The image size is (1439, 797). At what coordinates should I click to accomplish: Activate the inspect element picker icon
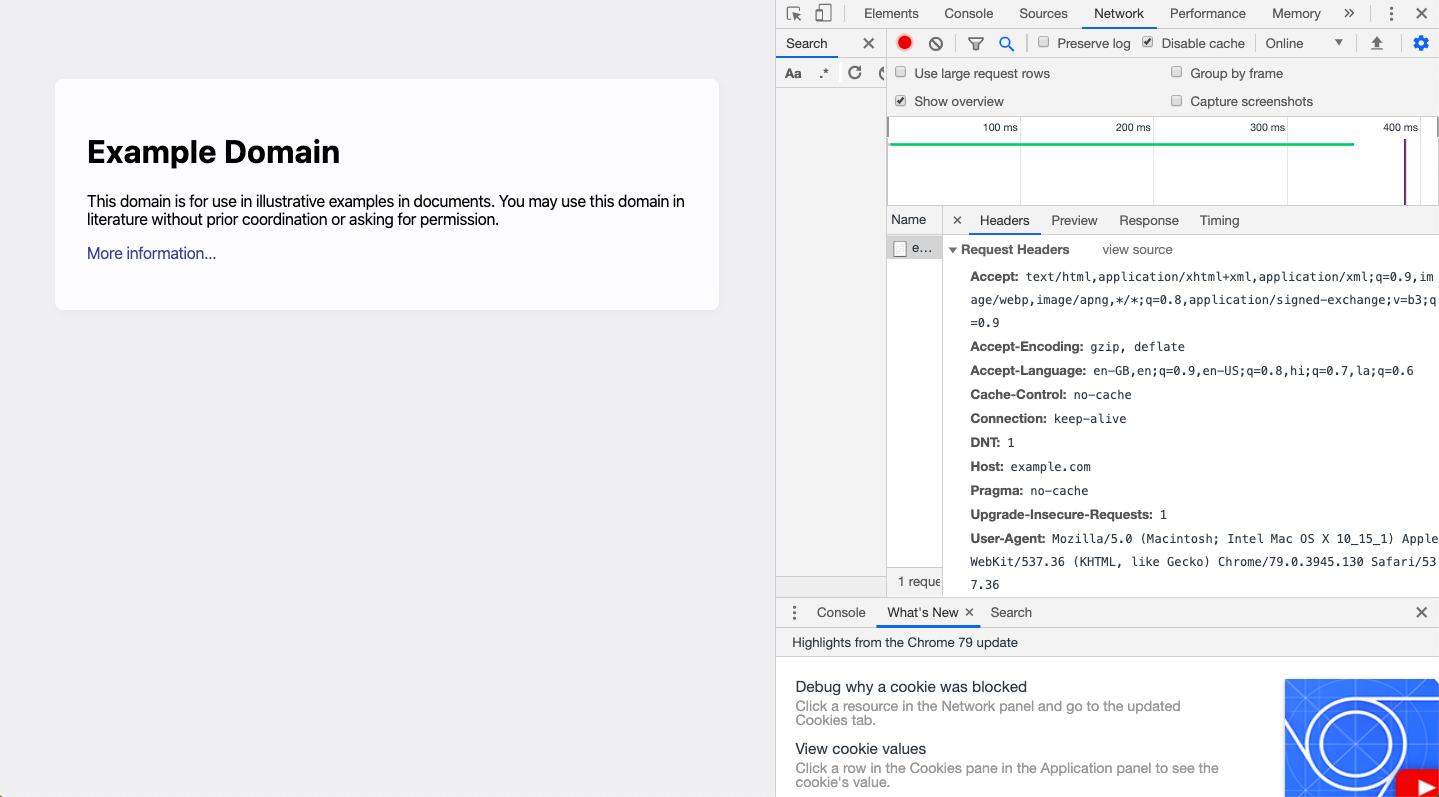pos(794,14)
